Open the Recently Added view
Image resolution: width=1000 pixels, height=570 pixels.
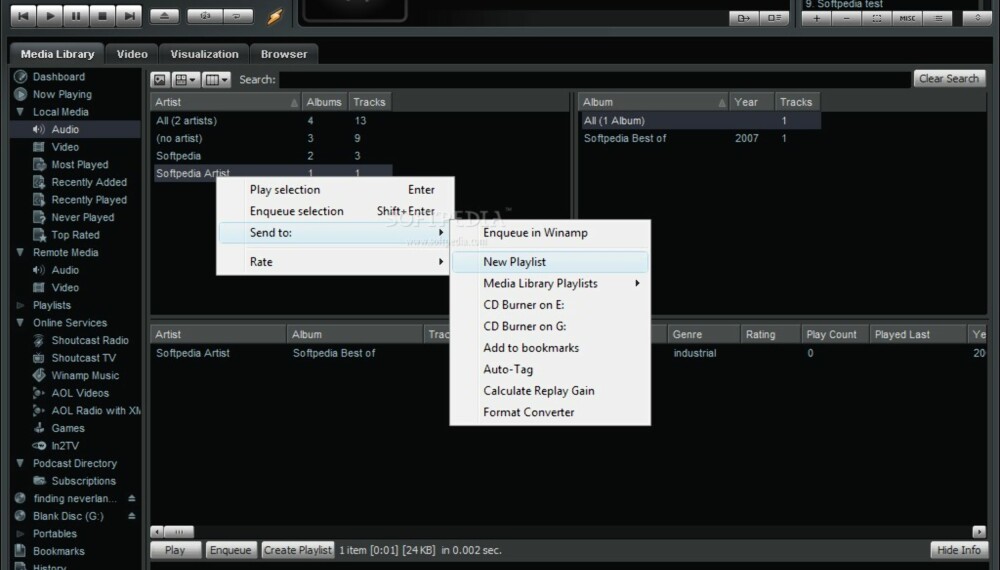tap(89, 182)
